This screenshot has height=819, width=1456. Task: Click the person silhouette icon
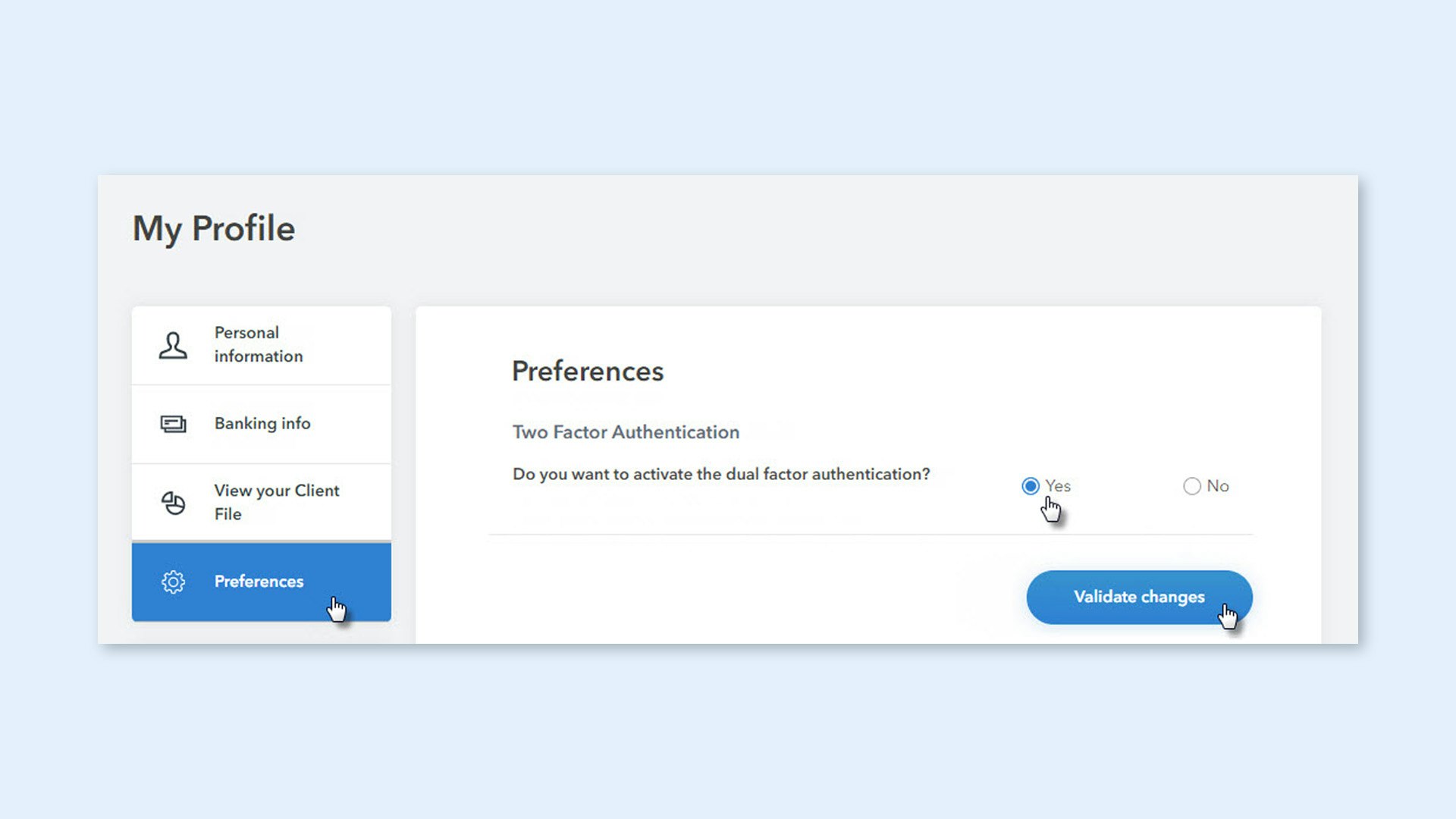click(173, 346)
